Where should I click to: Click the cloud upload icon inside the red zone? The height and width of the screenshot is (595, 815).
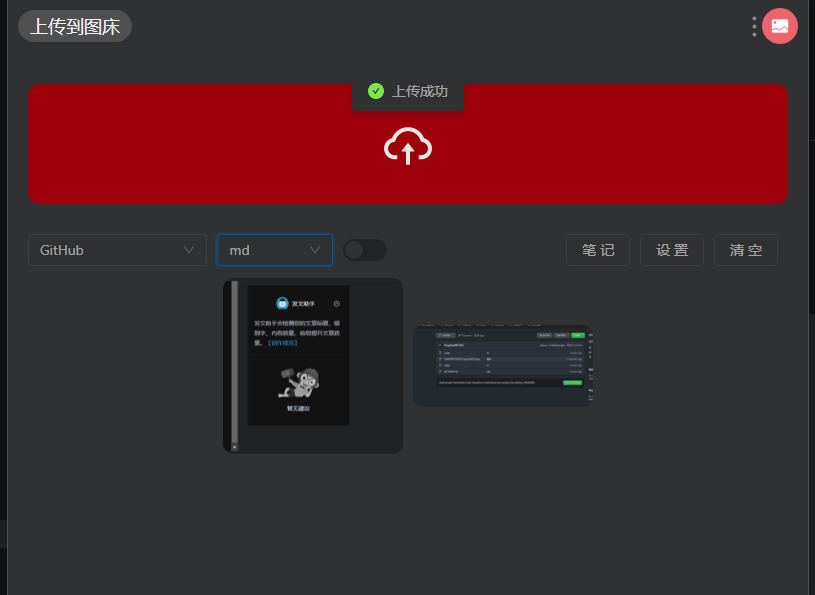(407, 146)
